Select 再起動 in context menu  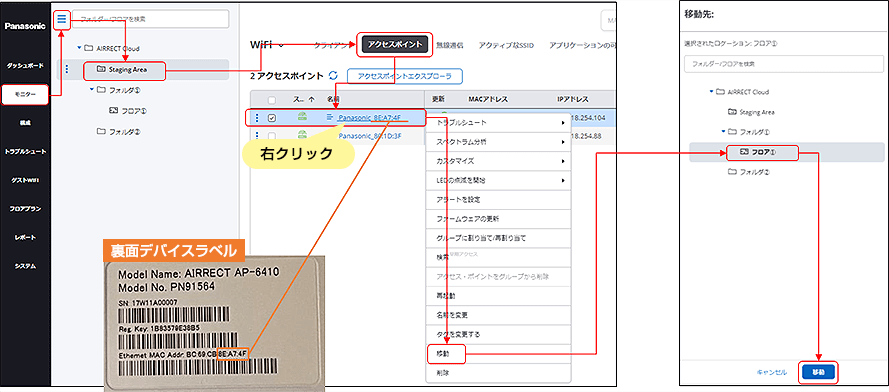pyautogui.click(x=498, y=296)
